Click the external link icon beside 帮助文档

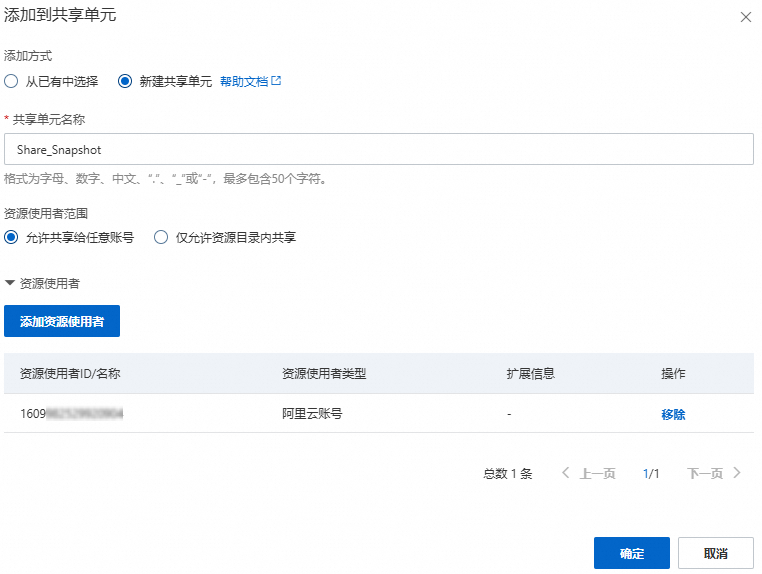[276, 81]
